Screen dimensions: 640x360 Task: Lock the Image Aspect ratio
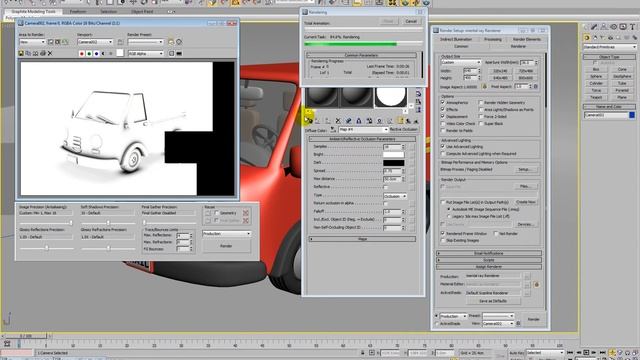pyautogui.click(x=484, y=87)
